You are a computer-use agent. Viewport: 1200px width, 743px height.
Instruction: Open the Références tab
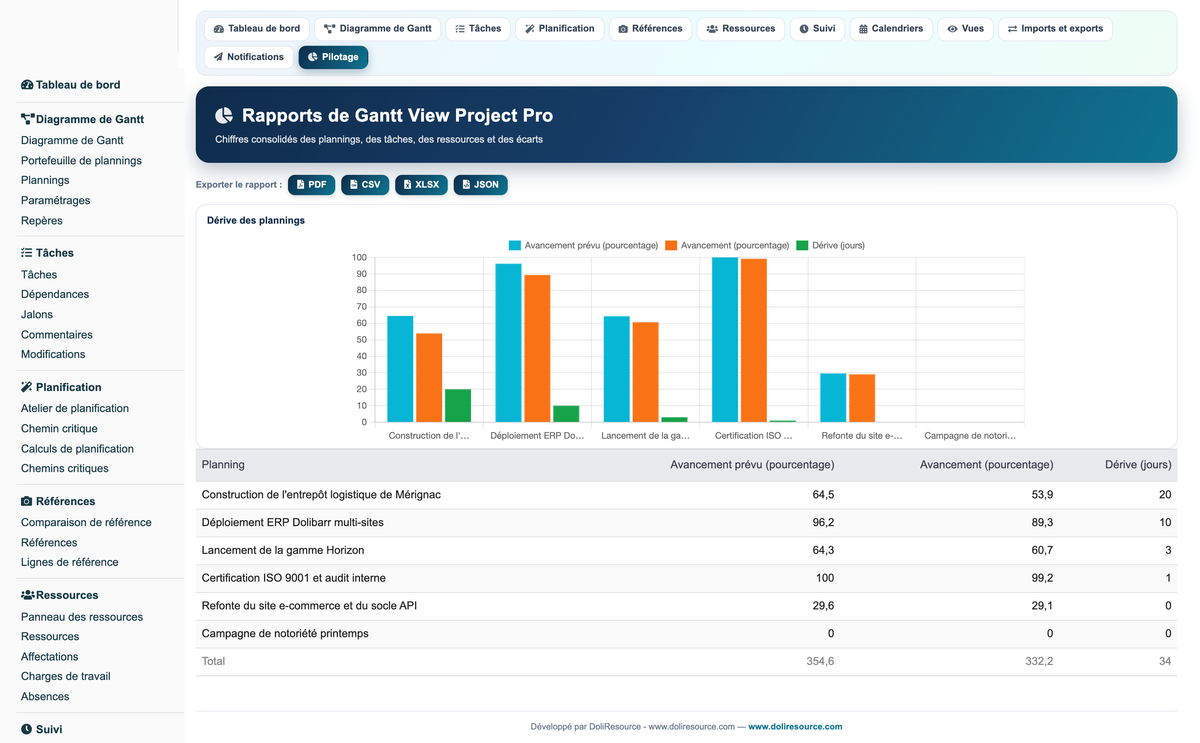650,28
